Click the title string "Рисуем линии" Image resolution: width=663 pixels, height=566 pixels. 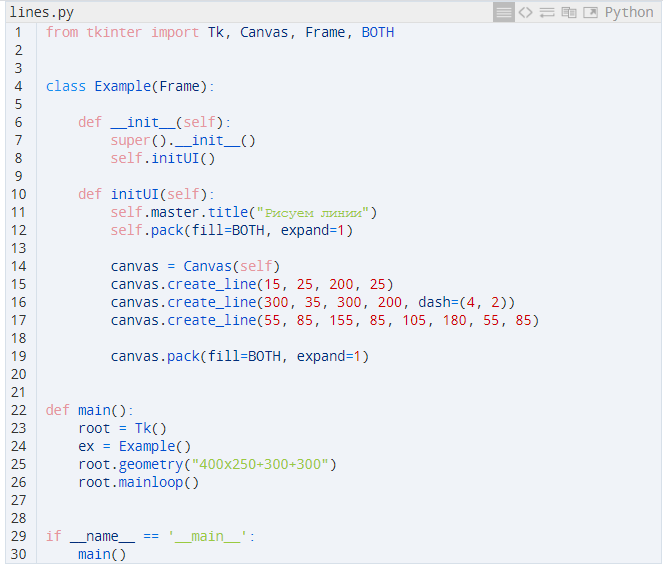coord(313,213)
